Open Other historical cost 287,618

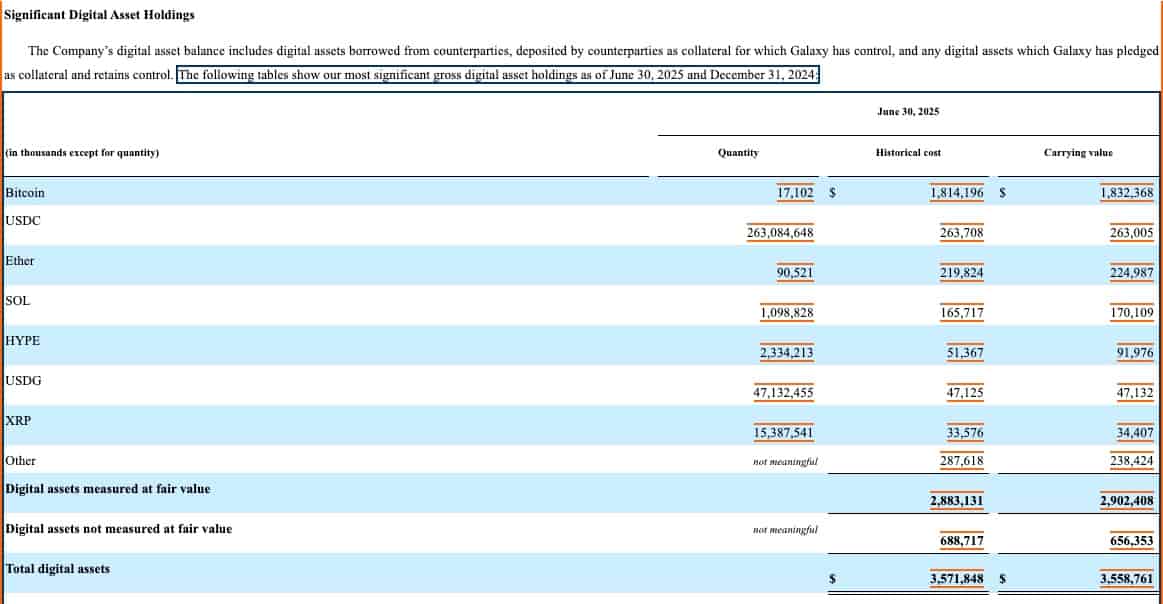click(x=961, y=461)
